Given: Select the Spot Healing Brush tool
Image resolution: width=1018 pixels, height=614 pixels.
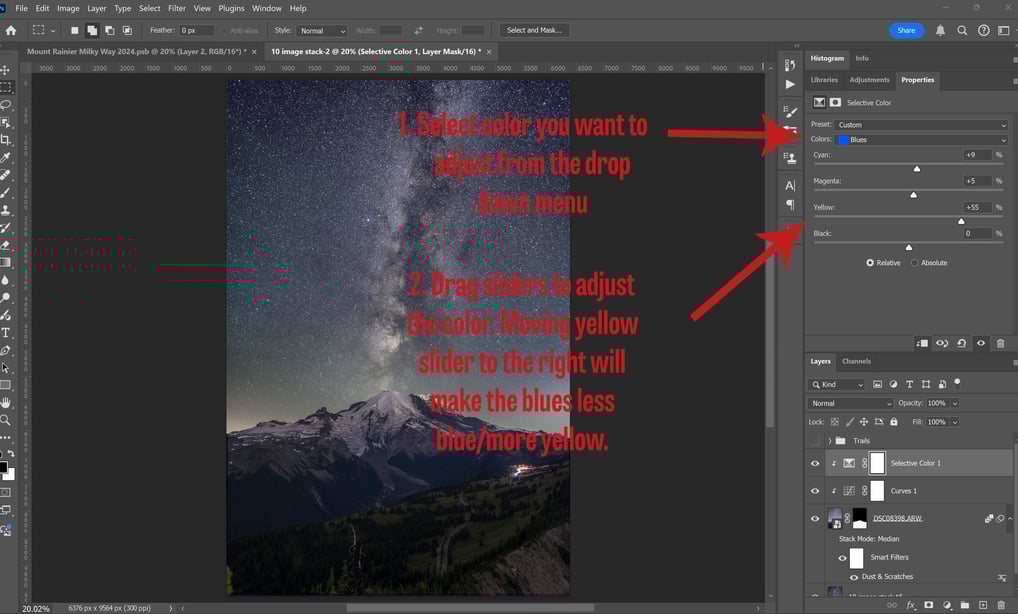Looking at the screenshot, I should tap(6, 175).
